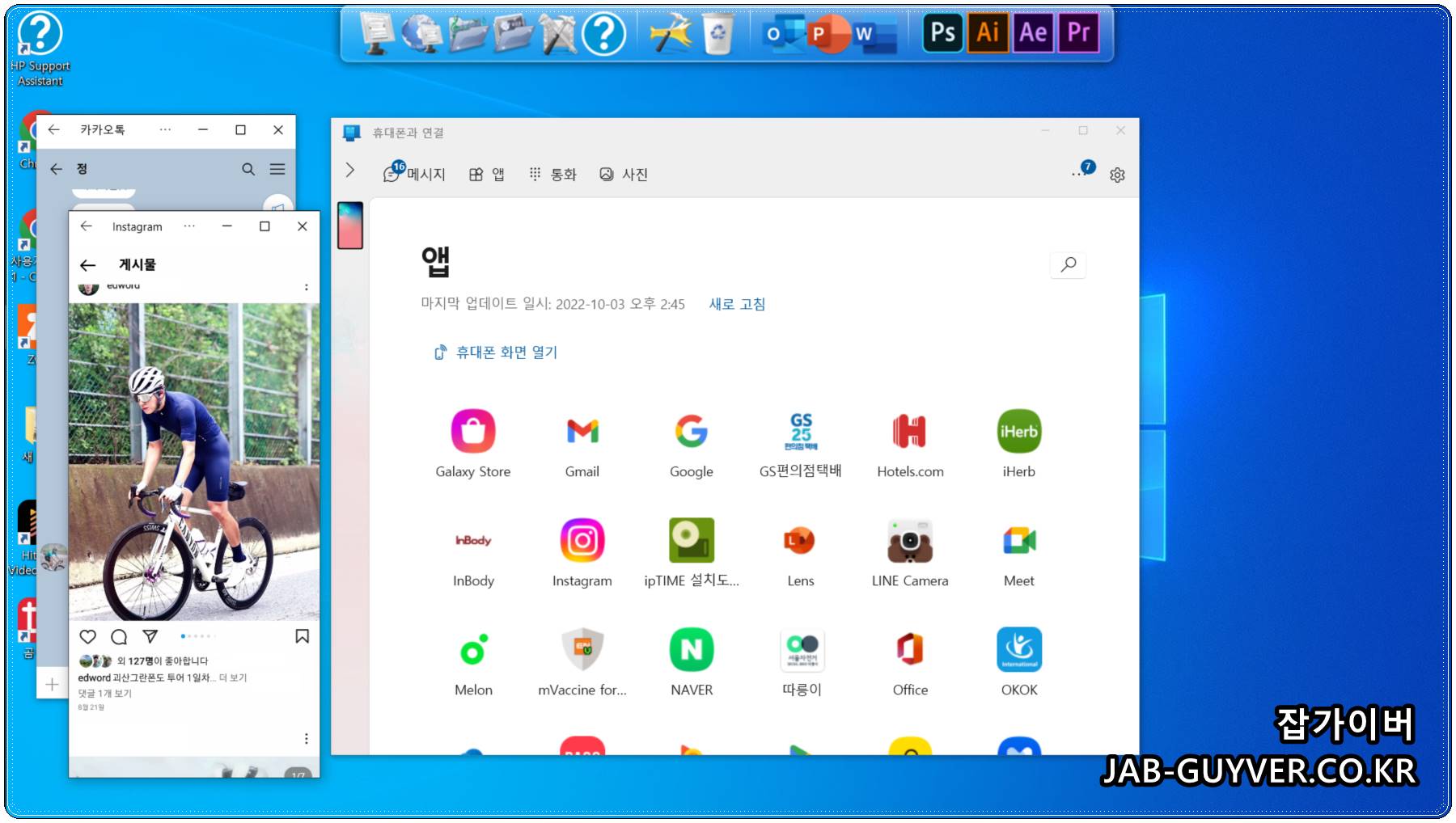Screen dimensions: 1456x823
Task: Open comments on the Instagram post
Action: click(119, 637)
